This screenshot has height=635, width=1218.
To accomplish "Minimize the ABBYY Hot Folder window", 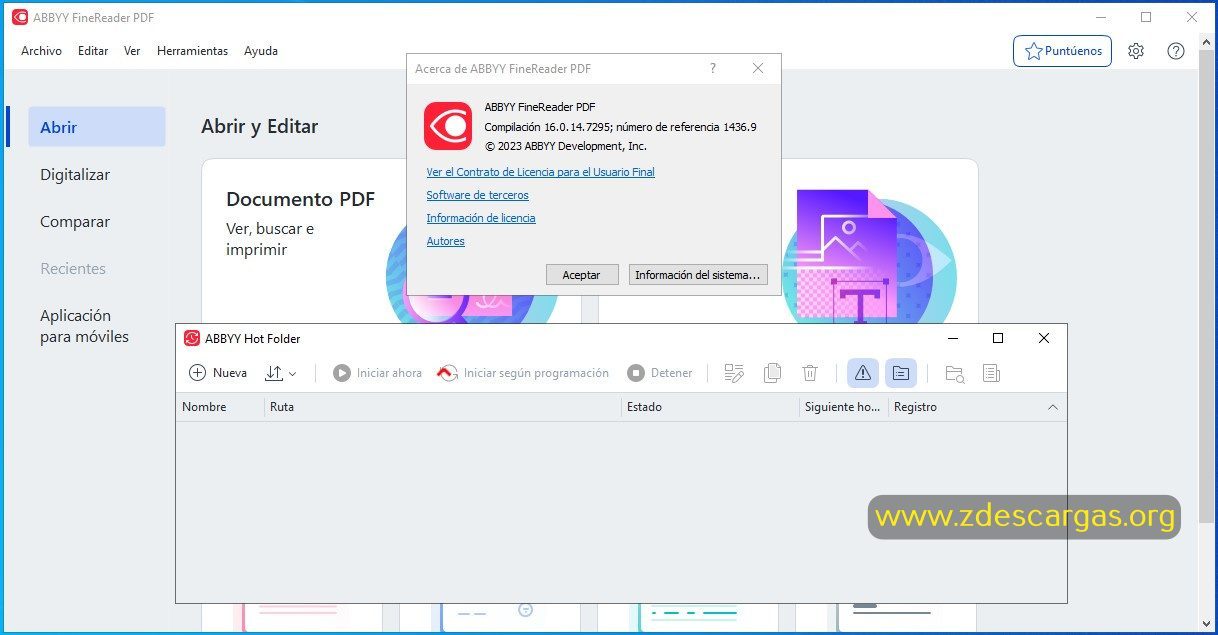I will pyautogui.click(x=953, y=338).
